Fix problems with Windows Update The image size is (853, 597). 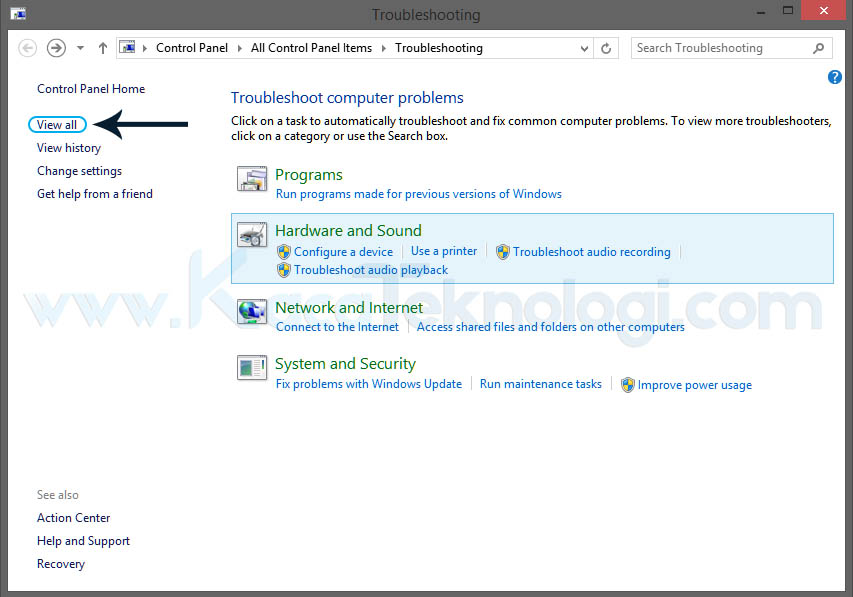(369, 384)
